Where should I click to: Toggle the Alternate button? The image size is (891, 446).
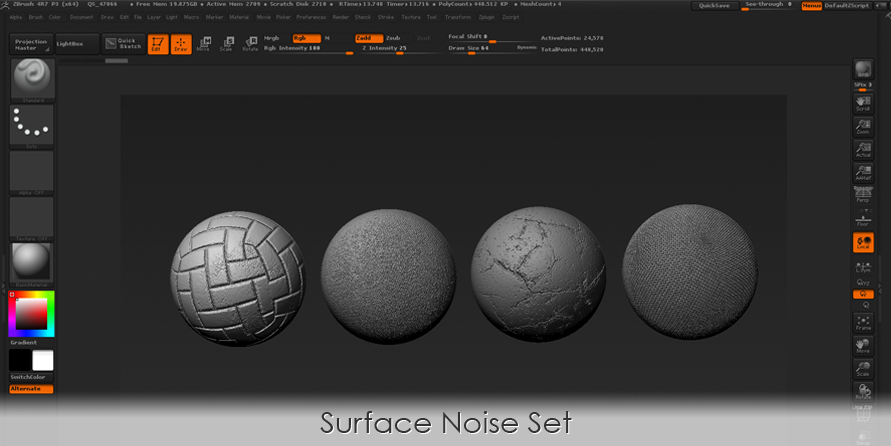pos(31,389)
